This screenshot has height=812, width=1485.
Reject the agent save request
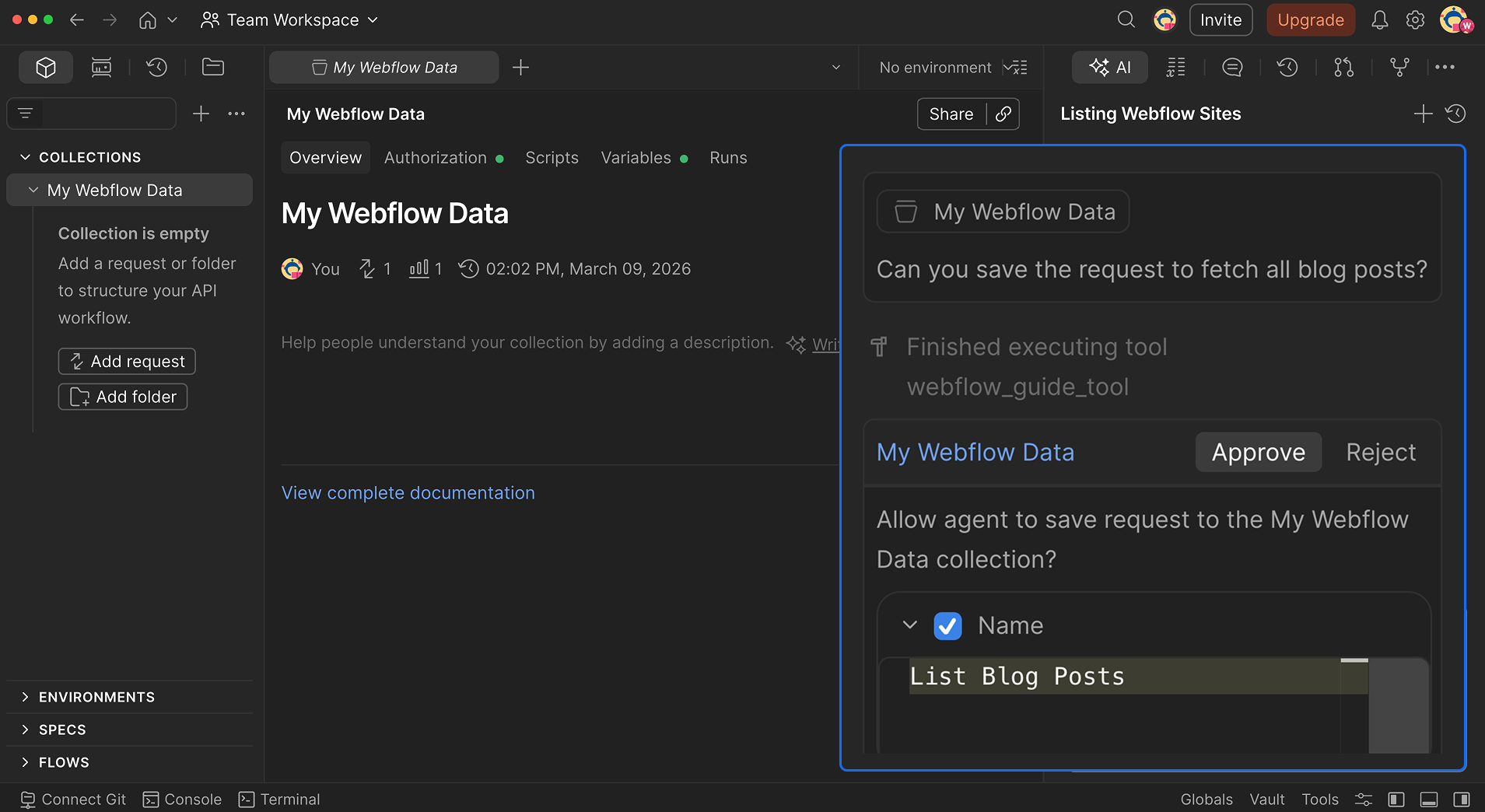(x=1381, y=452)
